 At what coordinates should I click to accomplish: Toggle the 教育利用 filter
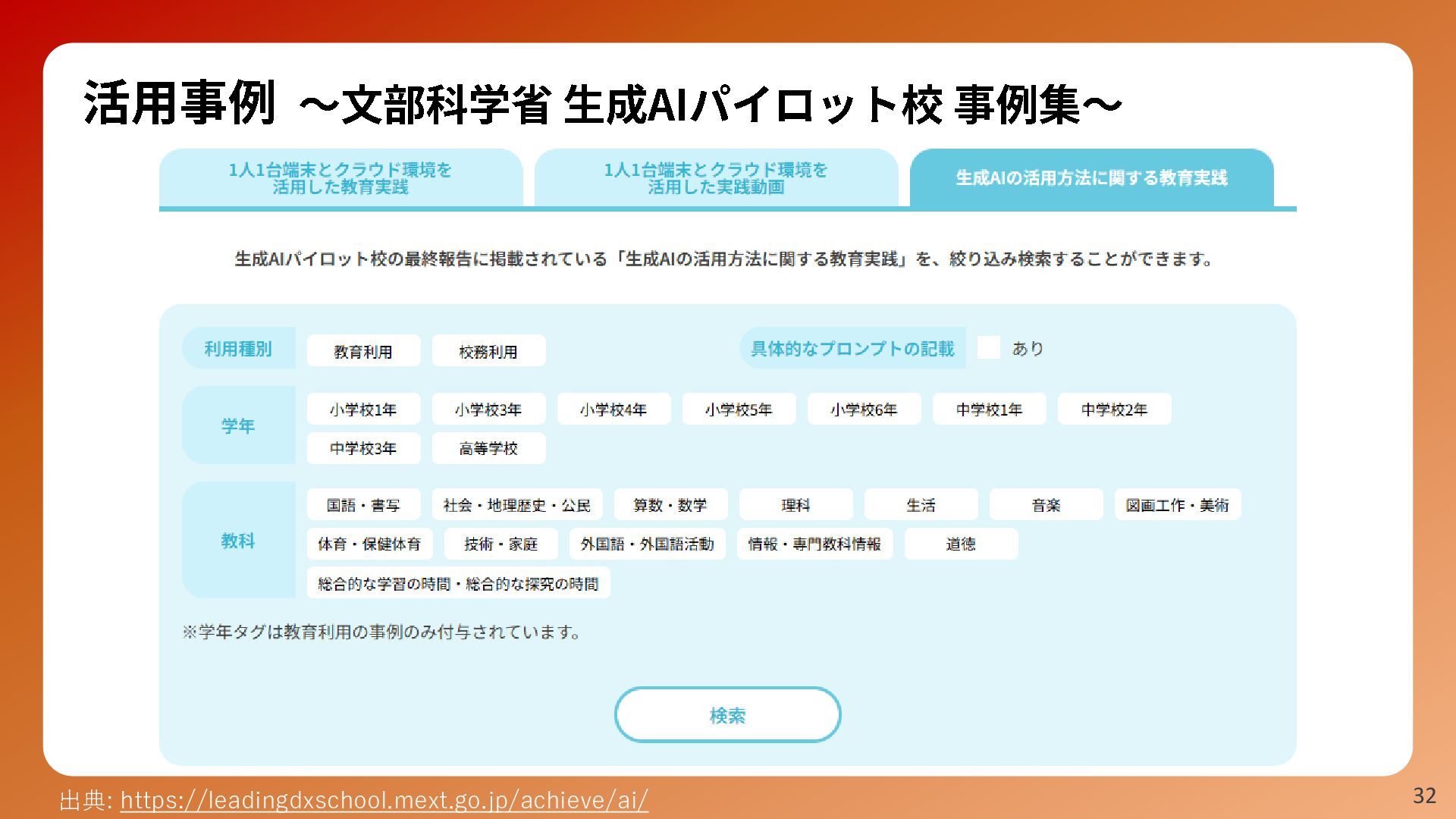(x=363, y=351)
